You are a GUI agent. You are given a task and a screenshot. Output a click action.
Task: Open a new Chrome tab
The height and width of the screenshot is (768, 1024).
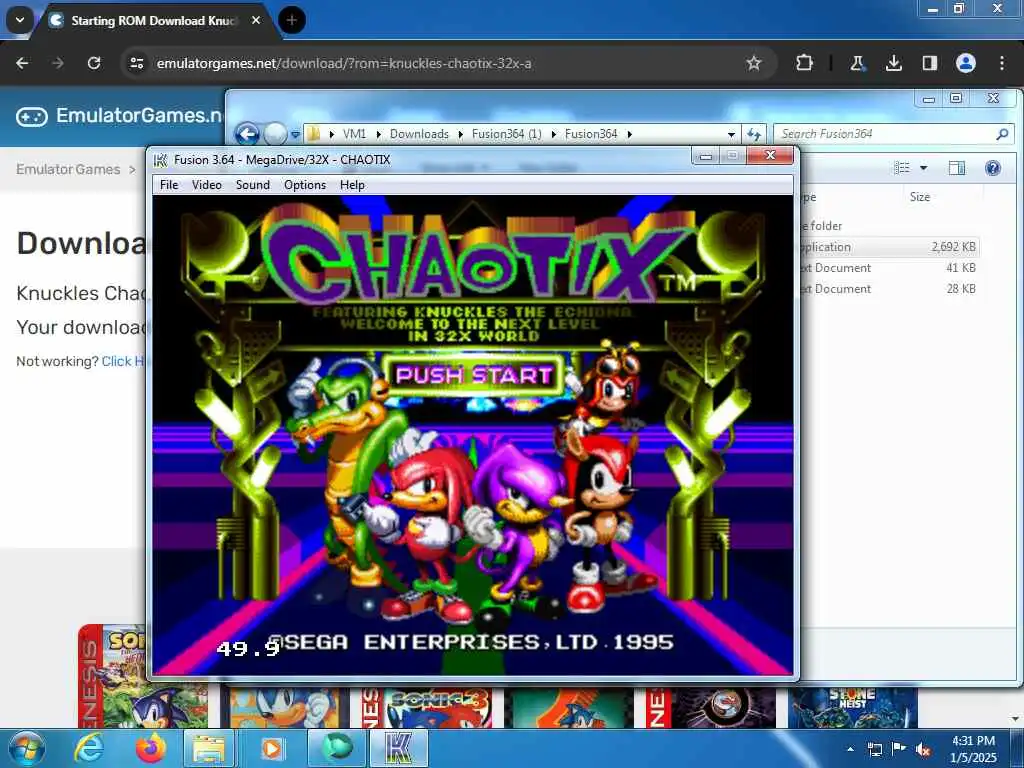pos(291,20)
